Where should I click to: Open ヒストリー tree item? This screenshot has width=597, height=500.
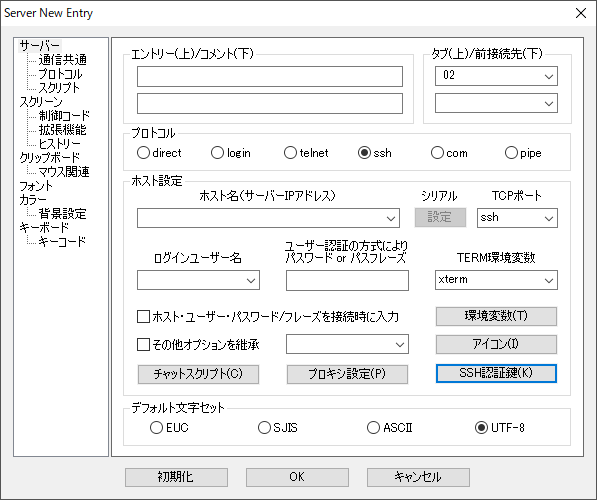point(59,144)
